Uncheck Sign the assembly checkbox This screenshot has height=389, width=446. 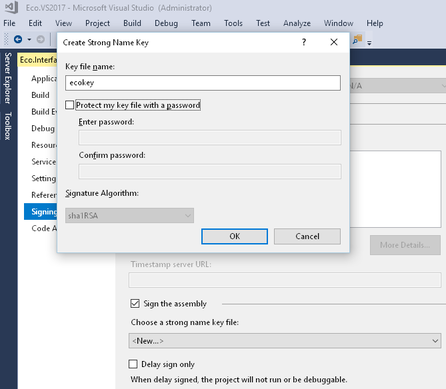point(135,303)
